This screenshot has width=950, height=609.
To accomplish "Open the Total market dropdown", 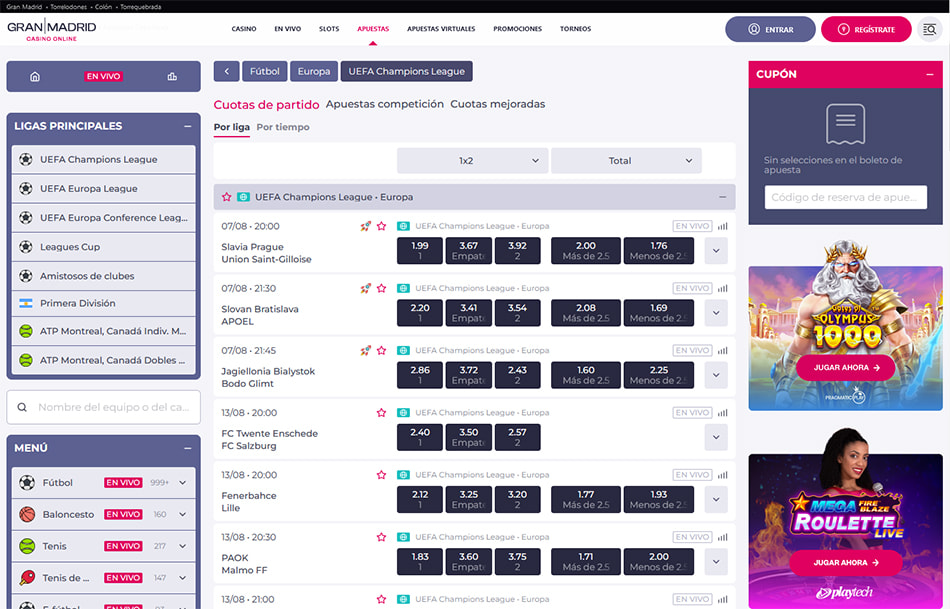I will click(626, 161).
